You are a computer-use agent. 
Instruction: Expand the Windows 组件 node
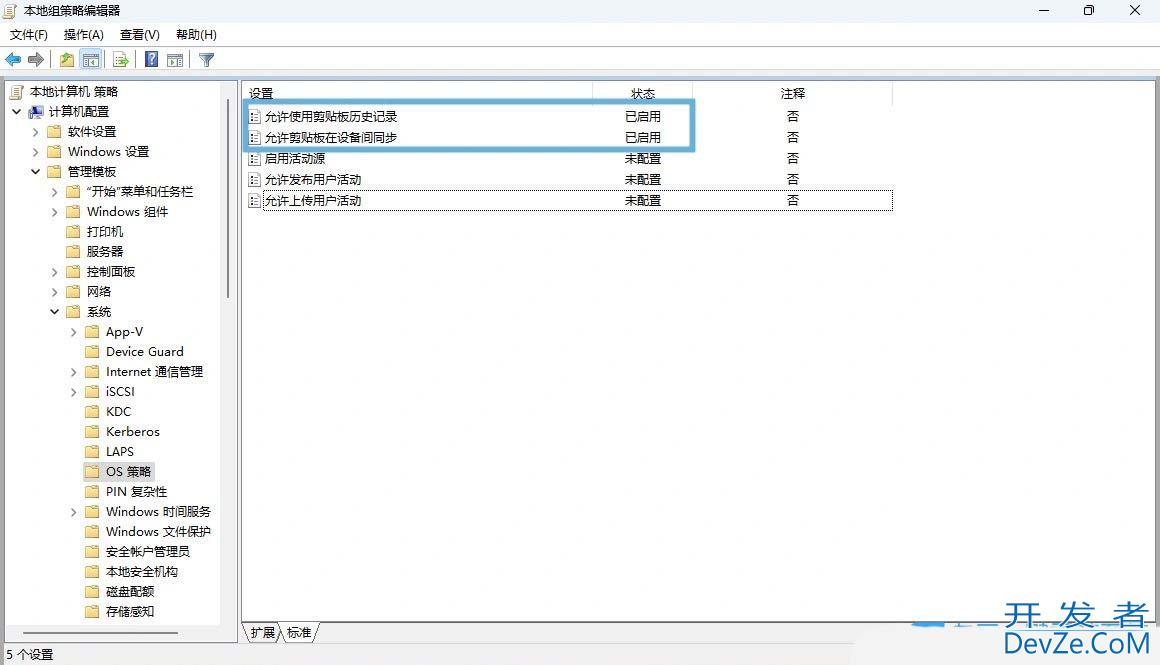pos(55,212)
